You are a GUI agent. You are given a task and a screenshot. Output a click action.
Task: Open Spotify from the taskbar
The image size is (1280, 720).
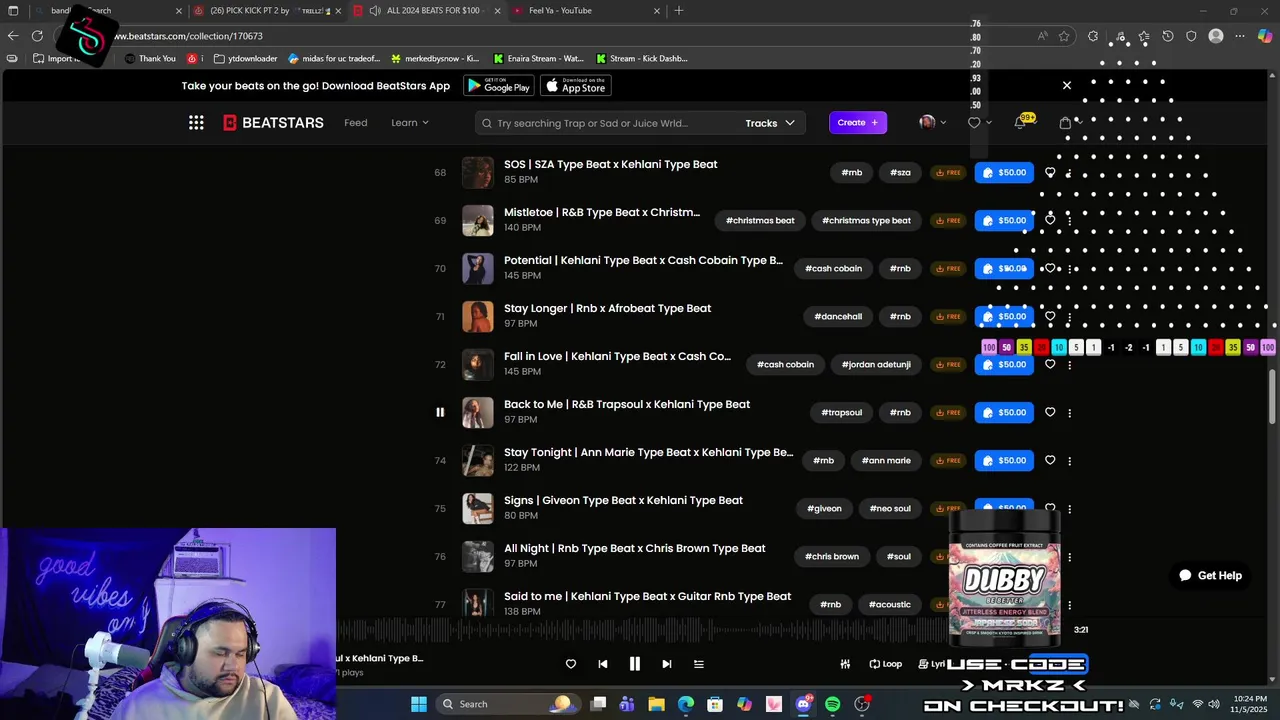[832, 704]
